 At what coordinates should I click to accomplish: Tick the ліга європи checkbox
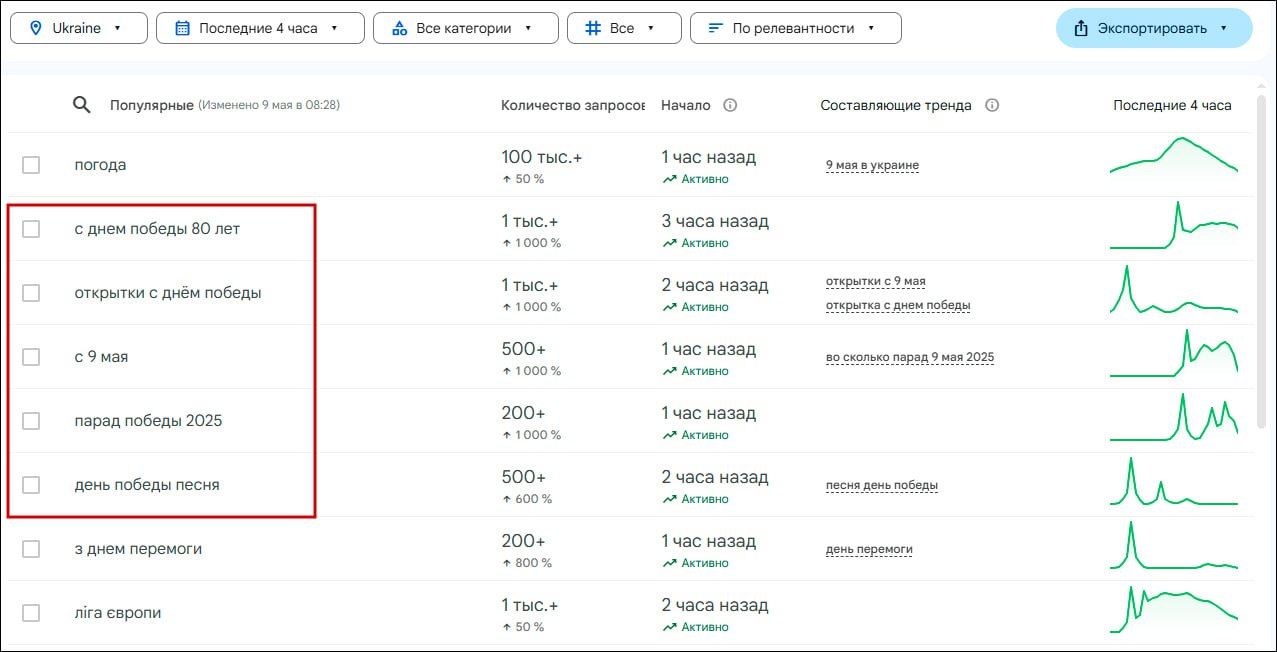[31, 613]
